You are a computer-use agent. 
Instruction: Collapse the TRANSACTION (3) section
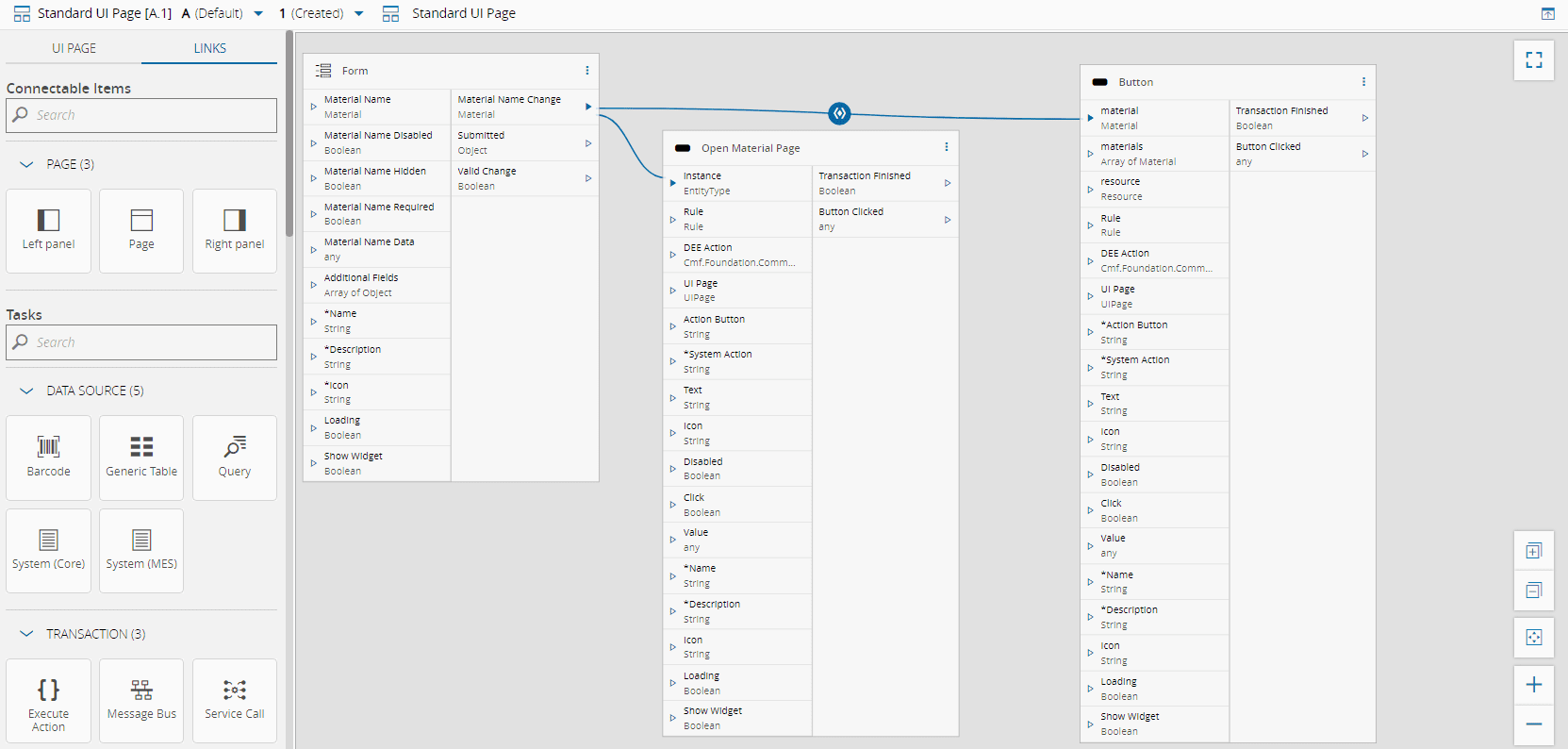[26, 634]
